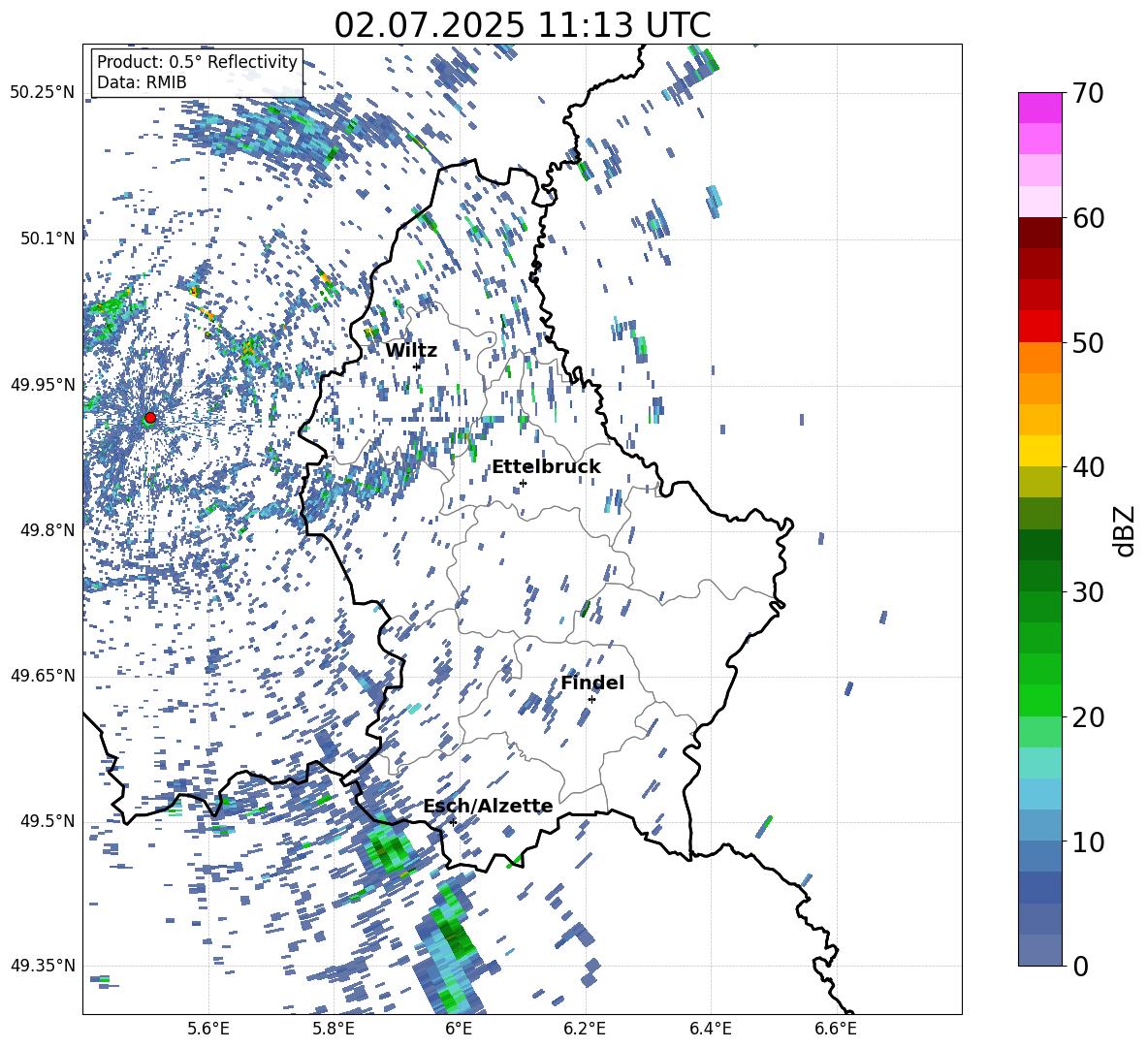This screenshot has height=1048, width=1148.
Task: Click the 49.8°N latitude label
Action: tap(48, 530)
